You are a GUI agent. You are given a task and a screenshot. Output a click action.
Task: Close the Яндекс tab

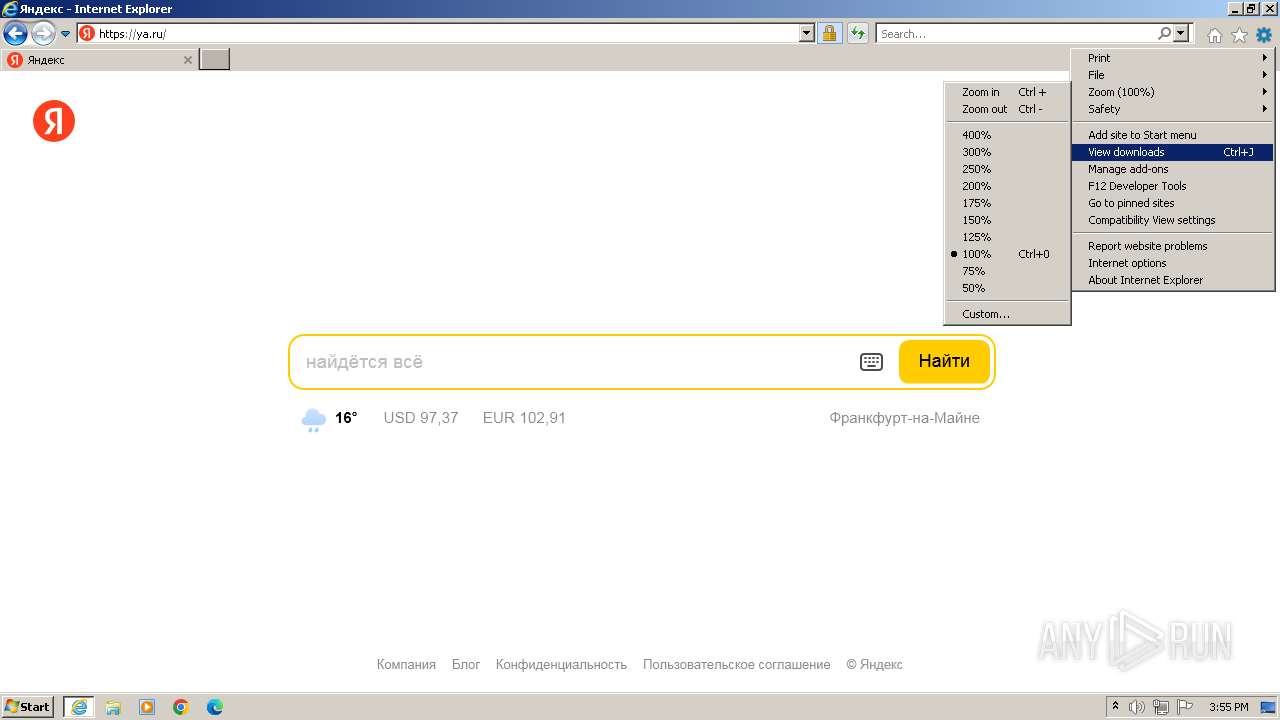pos(188,60)
